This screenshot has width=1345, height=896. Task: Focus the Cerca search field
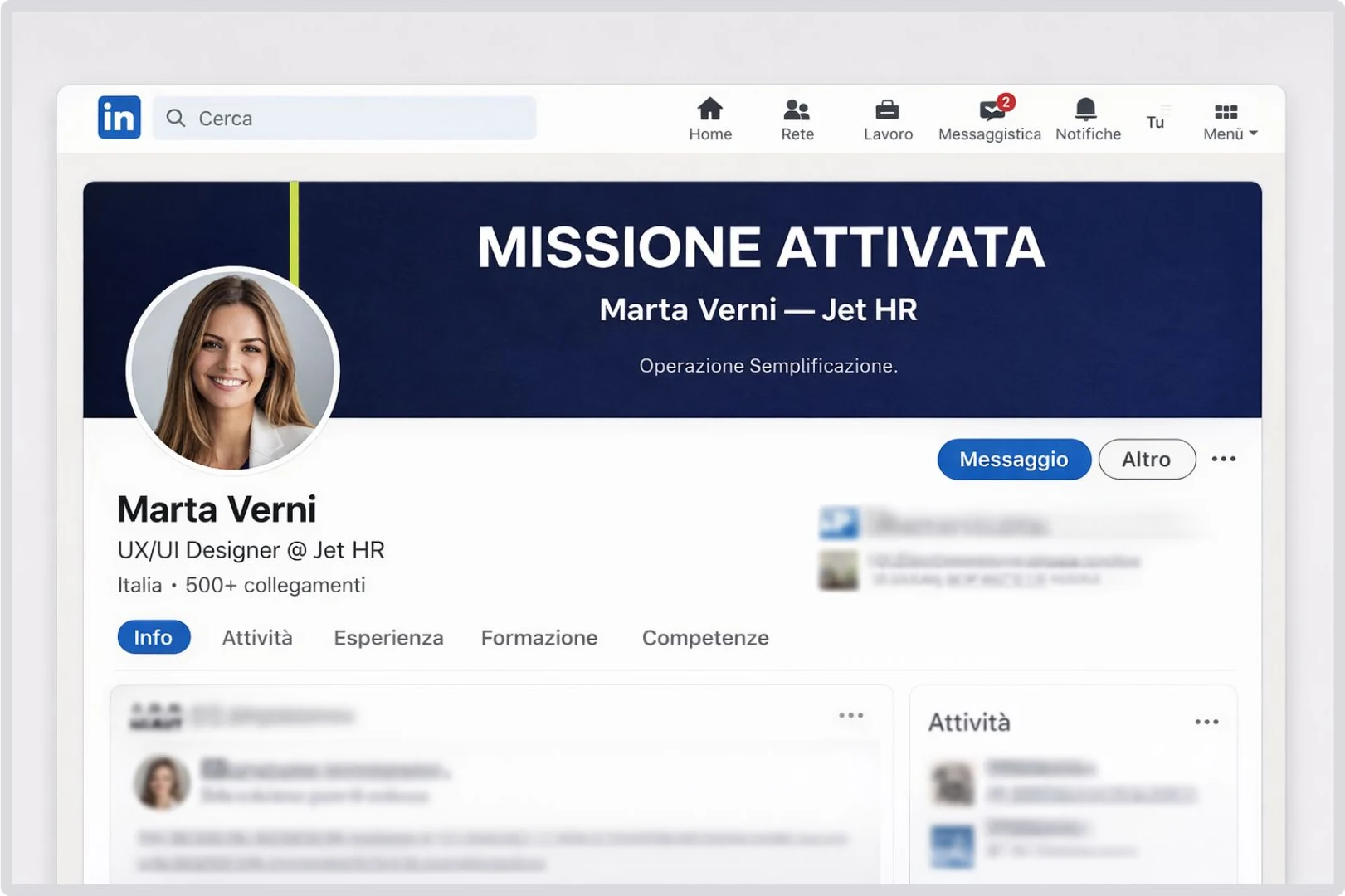pos(344,118)
